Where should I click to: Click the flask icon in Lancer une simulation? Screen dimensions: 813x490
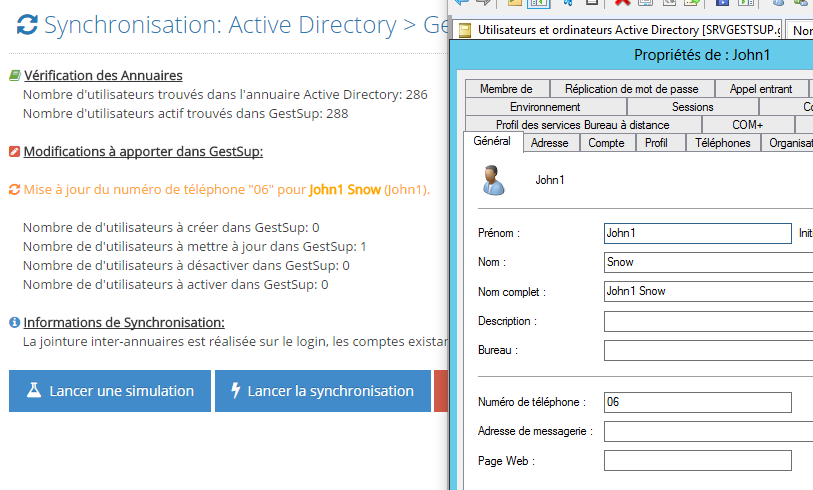tap(34, 390)
